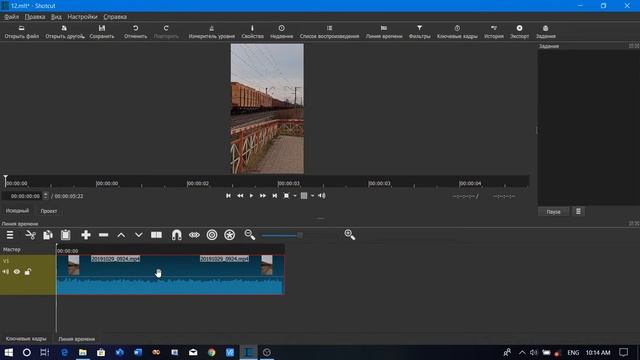Switch to bottom Ключевые кадры tab
640x360 pixels.
[x=26, y=339]
